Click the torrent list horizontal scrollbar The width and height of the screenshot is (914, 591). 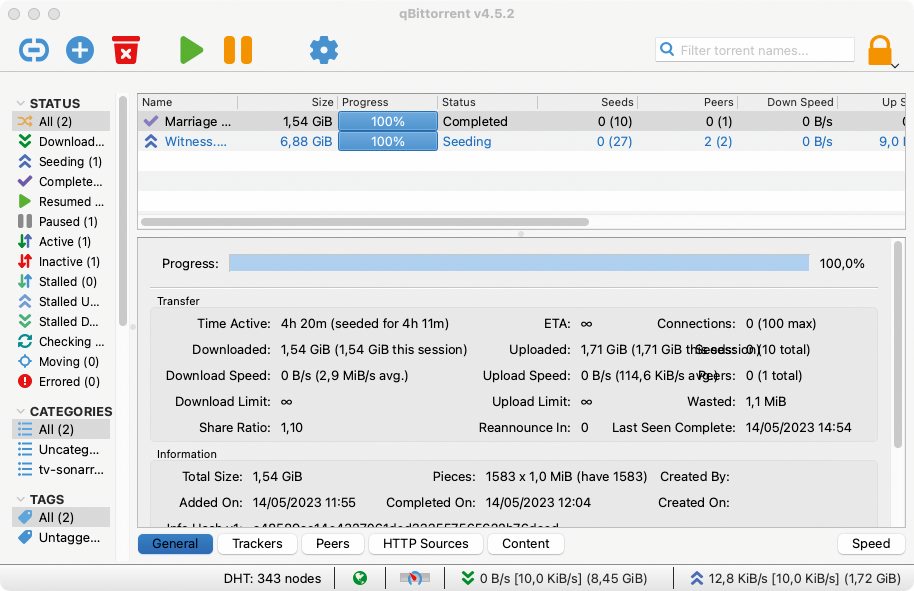[x=364, y=222]
